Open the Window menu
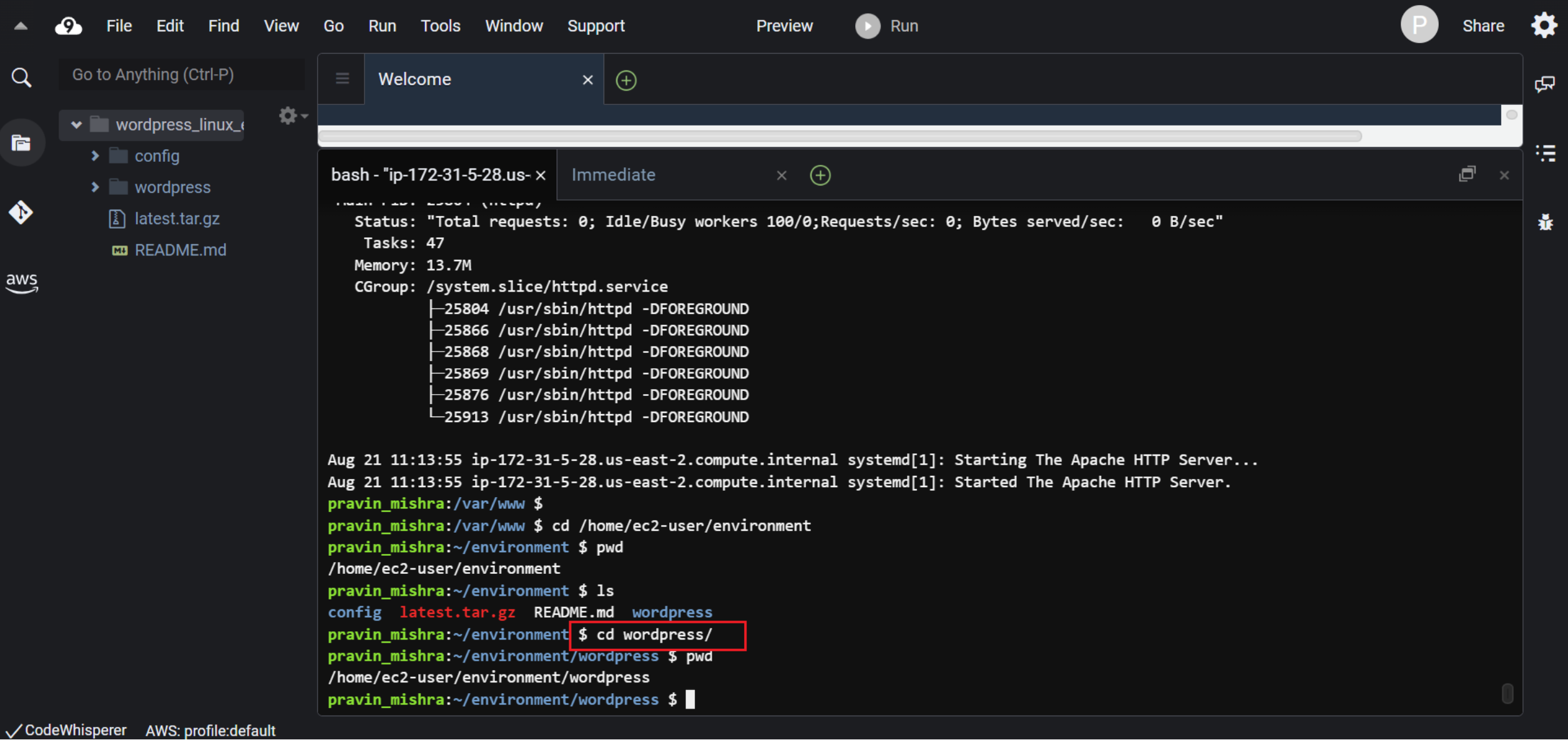Screen dimensions: 1568x740 [x=514, y=26]
